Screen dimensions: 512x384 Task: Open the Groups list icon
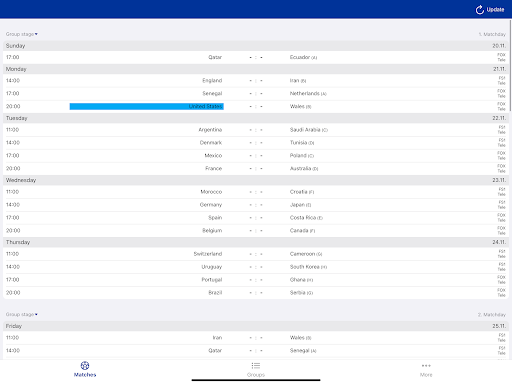click(256, 366)
